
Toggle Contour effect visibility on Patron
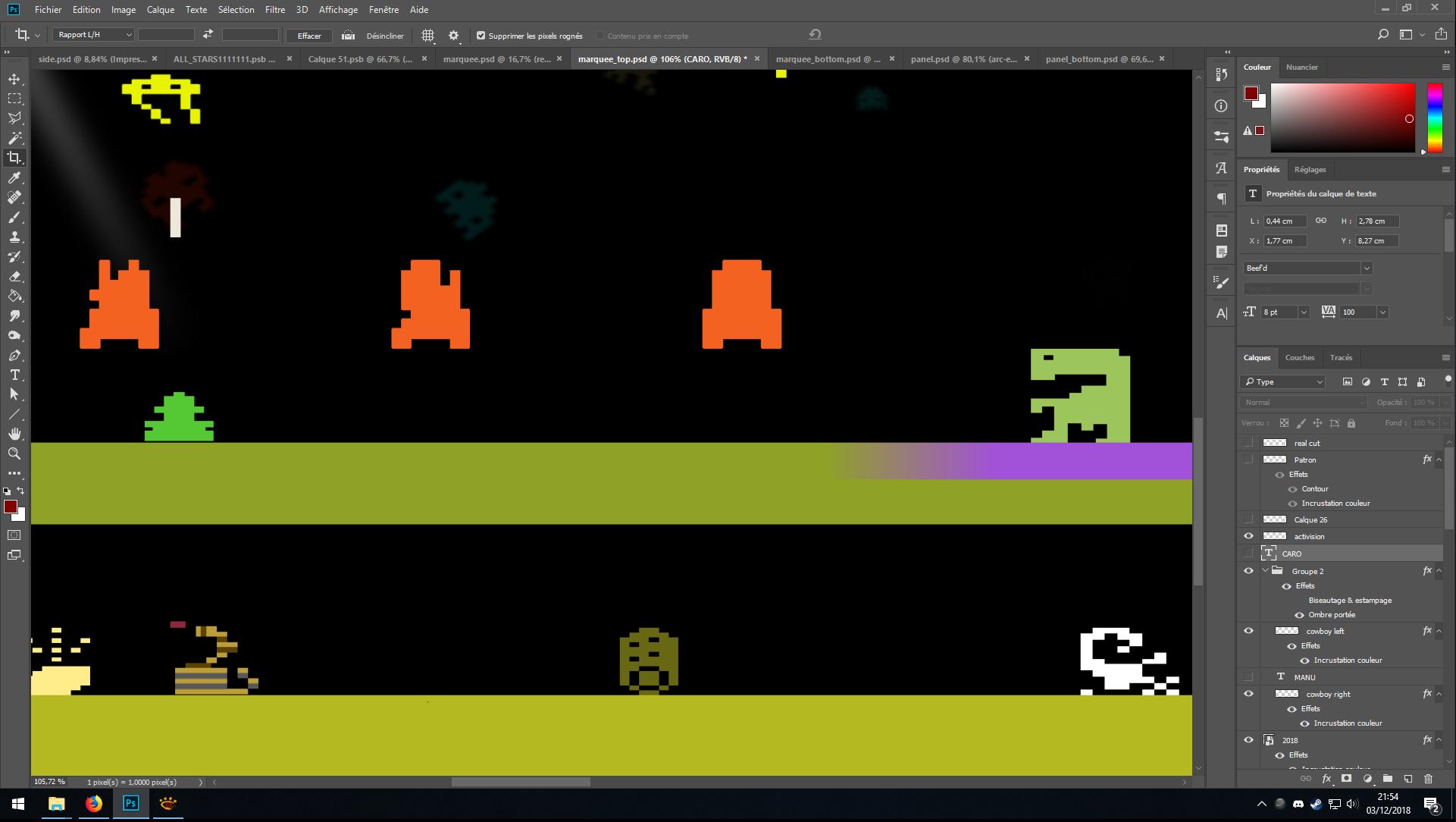point(1293,489)
